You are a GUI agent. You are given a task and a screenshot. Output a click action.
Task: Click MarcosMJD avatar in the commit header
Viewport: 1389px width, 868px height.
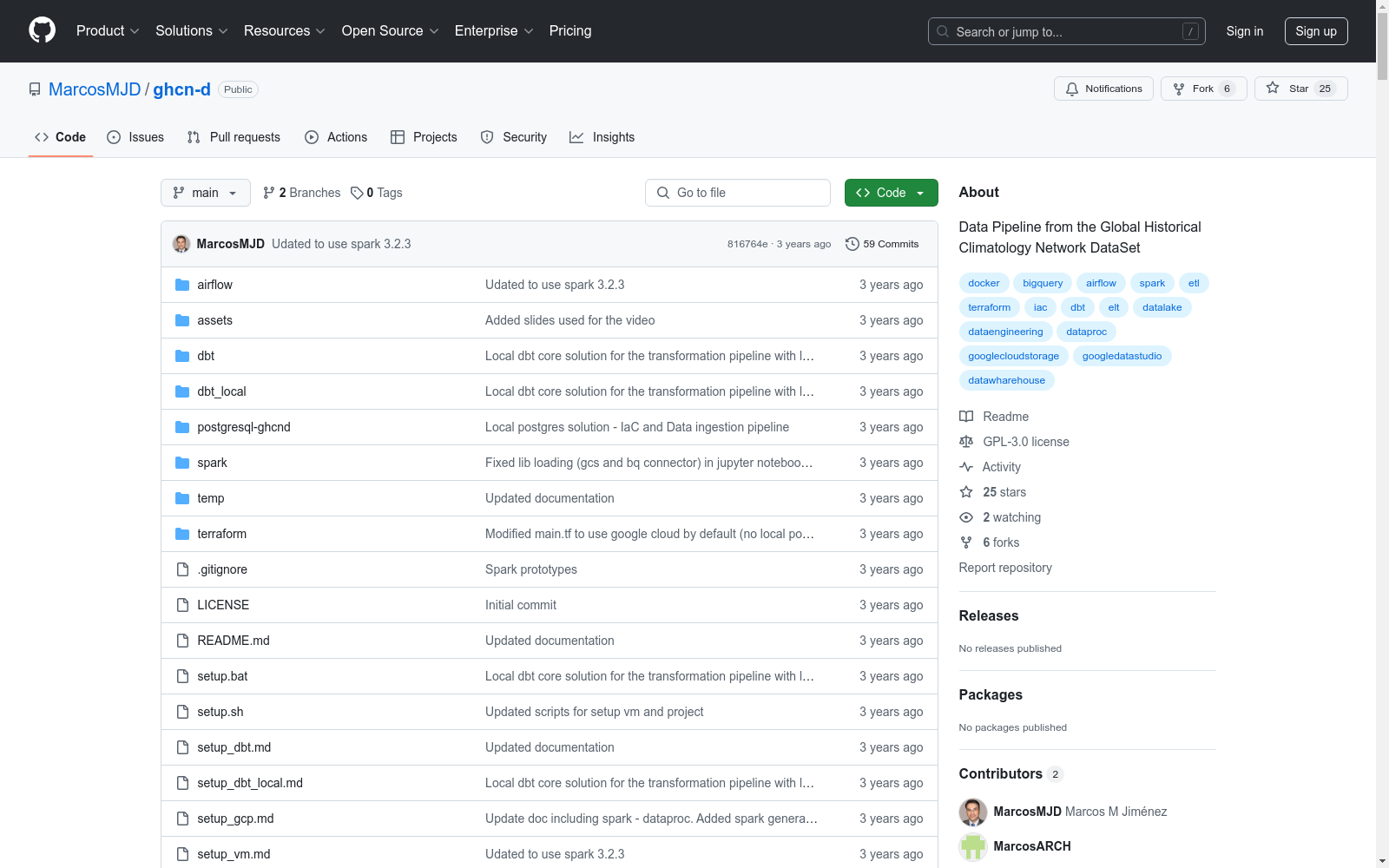[181, 244]
